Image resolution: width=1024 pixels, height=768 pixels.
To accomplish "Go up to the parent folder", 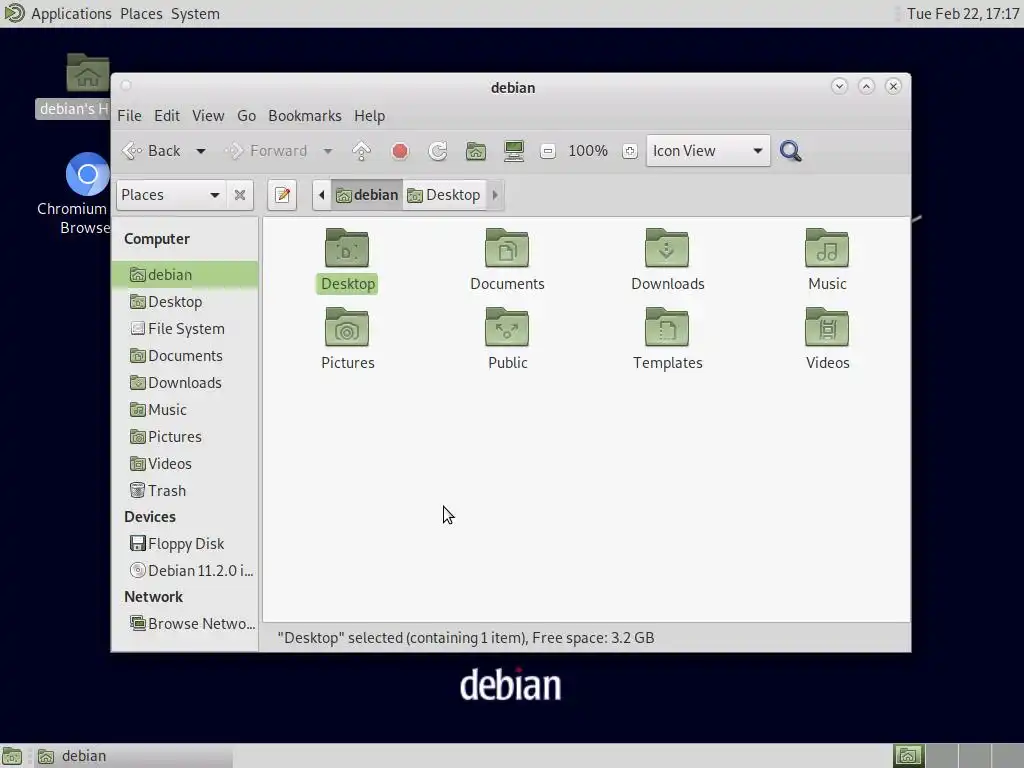I will (x=361, y=151).
